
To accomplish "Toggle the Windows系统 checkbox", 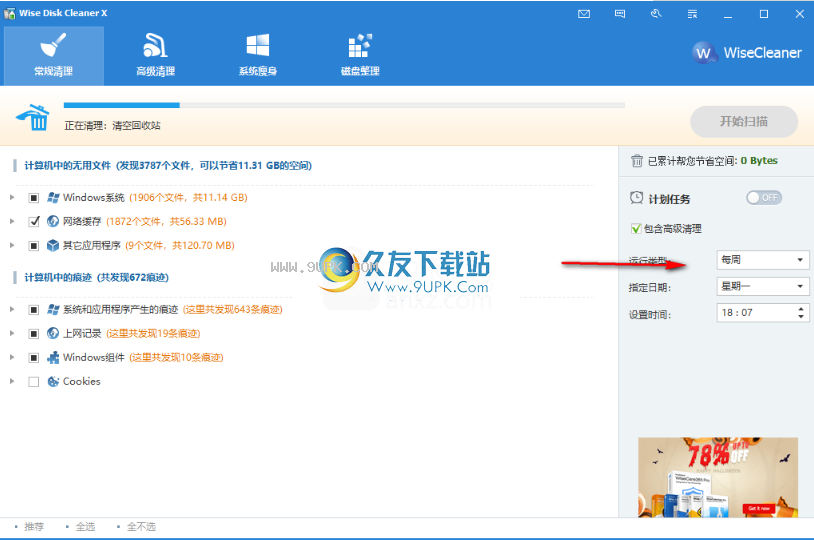I will pyautogui.click(x=34, y=198).
